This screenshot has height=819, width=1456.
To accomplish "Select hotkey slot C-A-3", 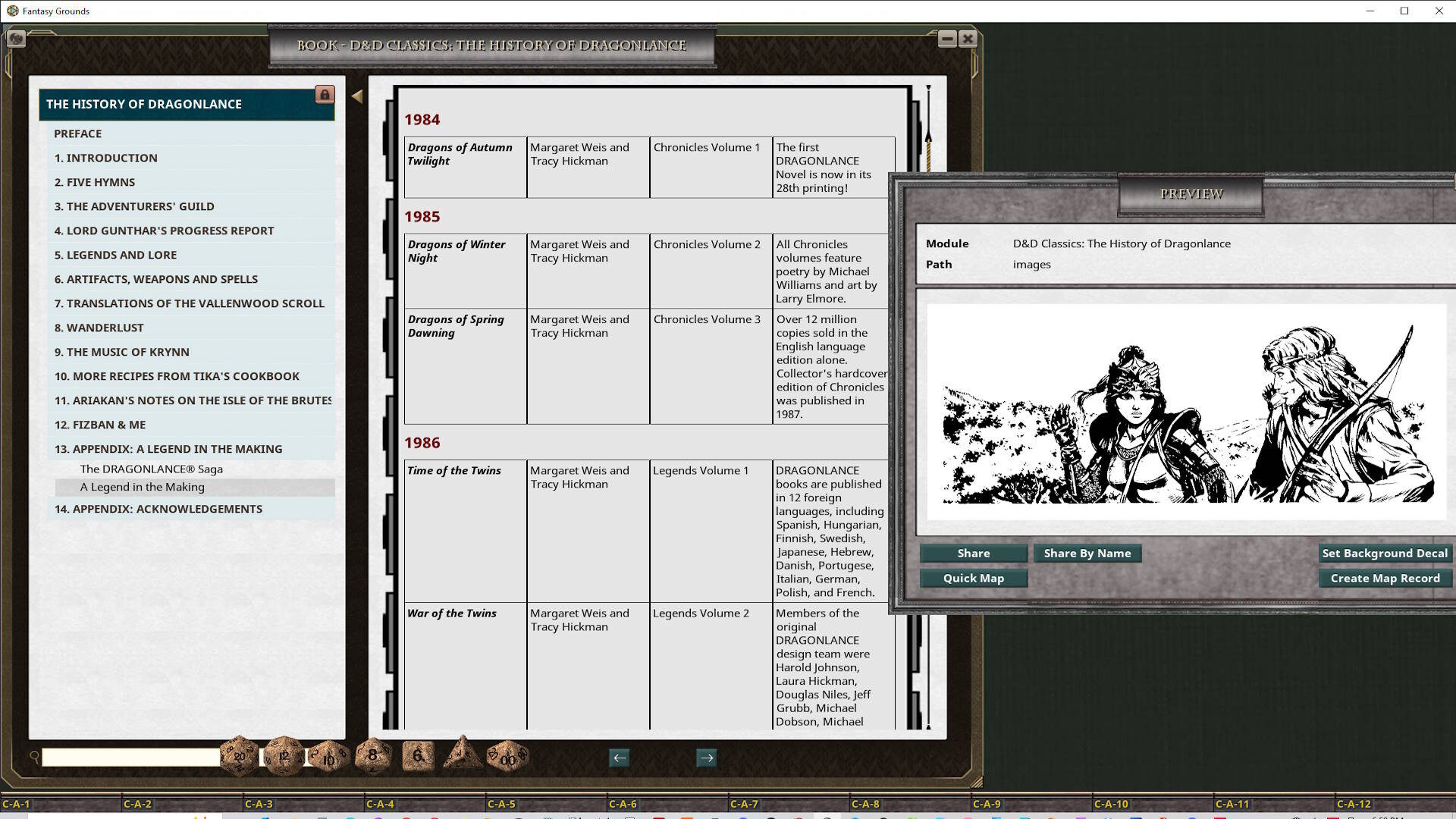I will click(303, 804).
